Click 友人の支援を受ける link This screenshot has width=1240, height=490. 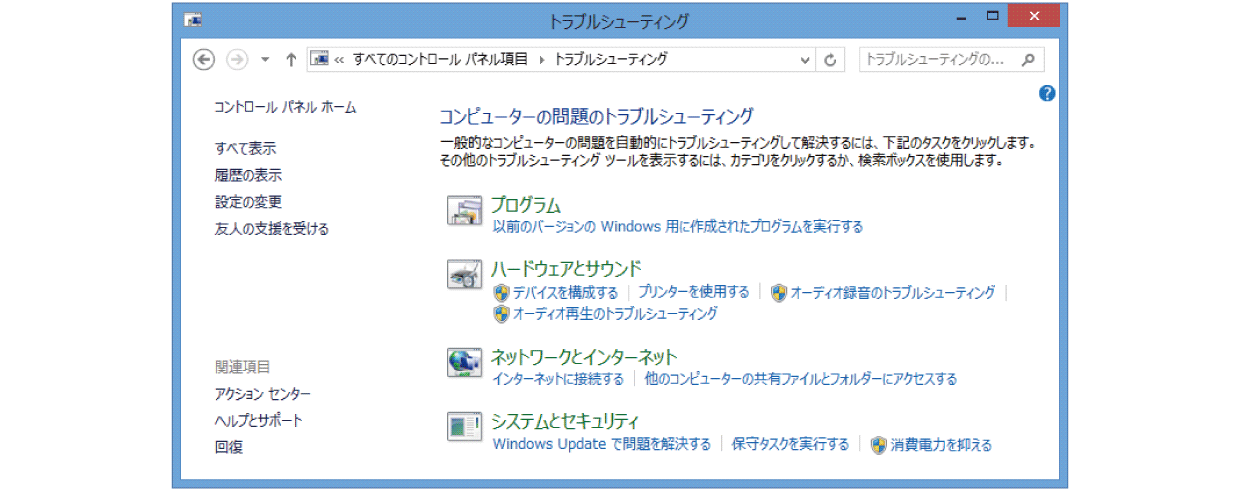pyautogui.click(x=271, y=229)
